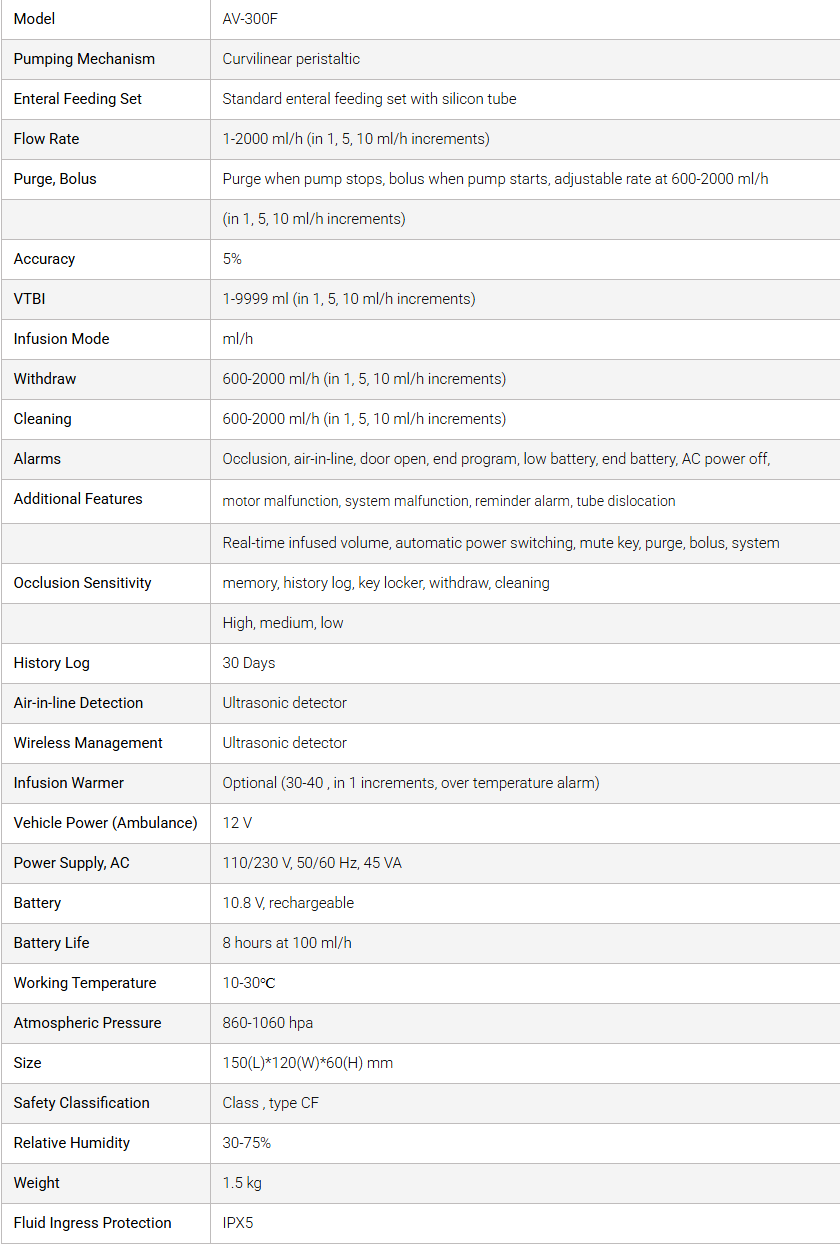Select the Battery Life row label
The height and width of the screenshot is (1249, 840).
(x=52, y=943)
